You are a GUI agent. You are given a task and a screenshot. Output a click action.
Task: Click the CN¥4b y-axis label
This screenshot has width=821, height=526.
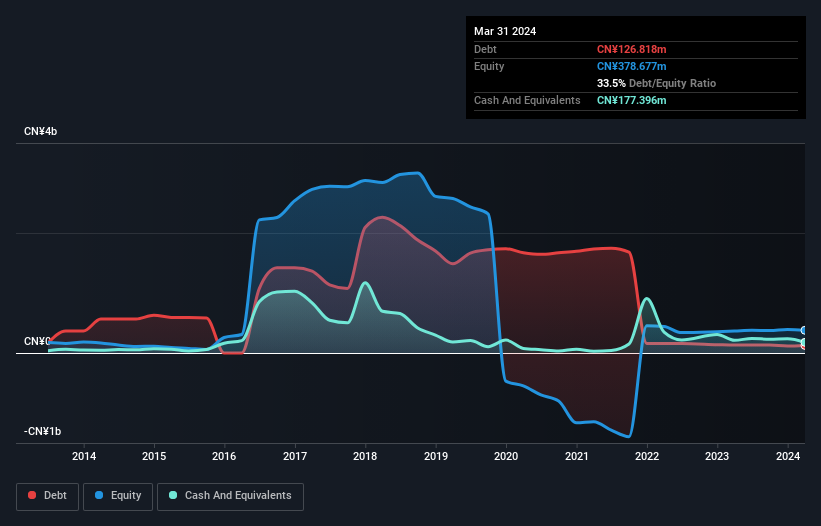[x=40, y=131]
